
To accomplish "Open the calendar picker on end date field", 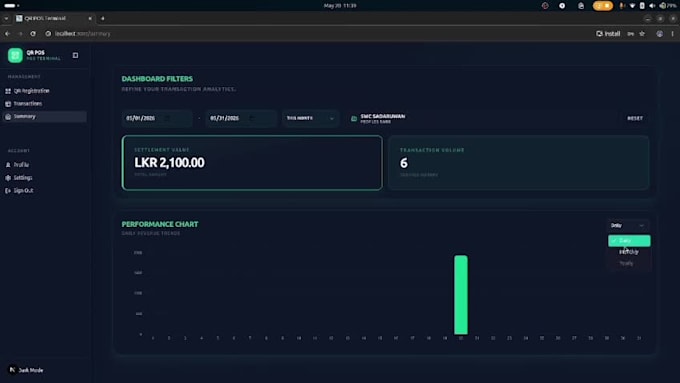I will click(252, 118).
